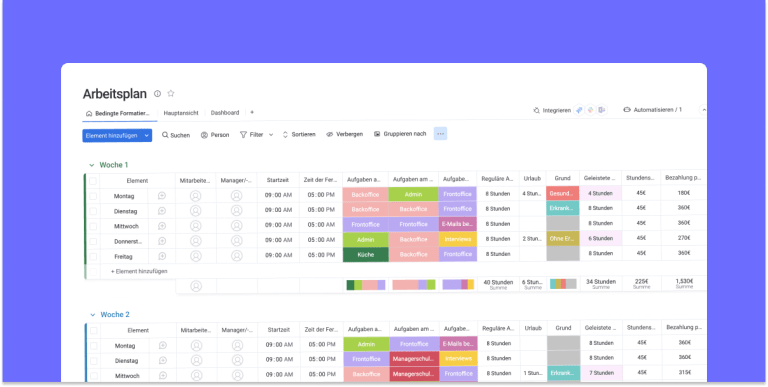Check the Woche 1 Freitag row checkbox
The height and width of the screenshot is (387, 768).
tap(93, 256)
